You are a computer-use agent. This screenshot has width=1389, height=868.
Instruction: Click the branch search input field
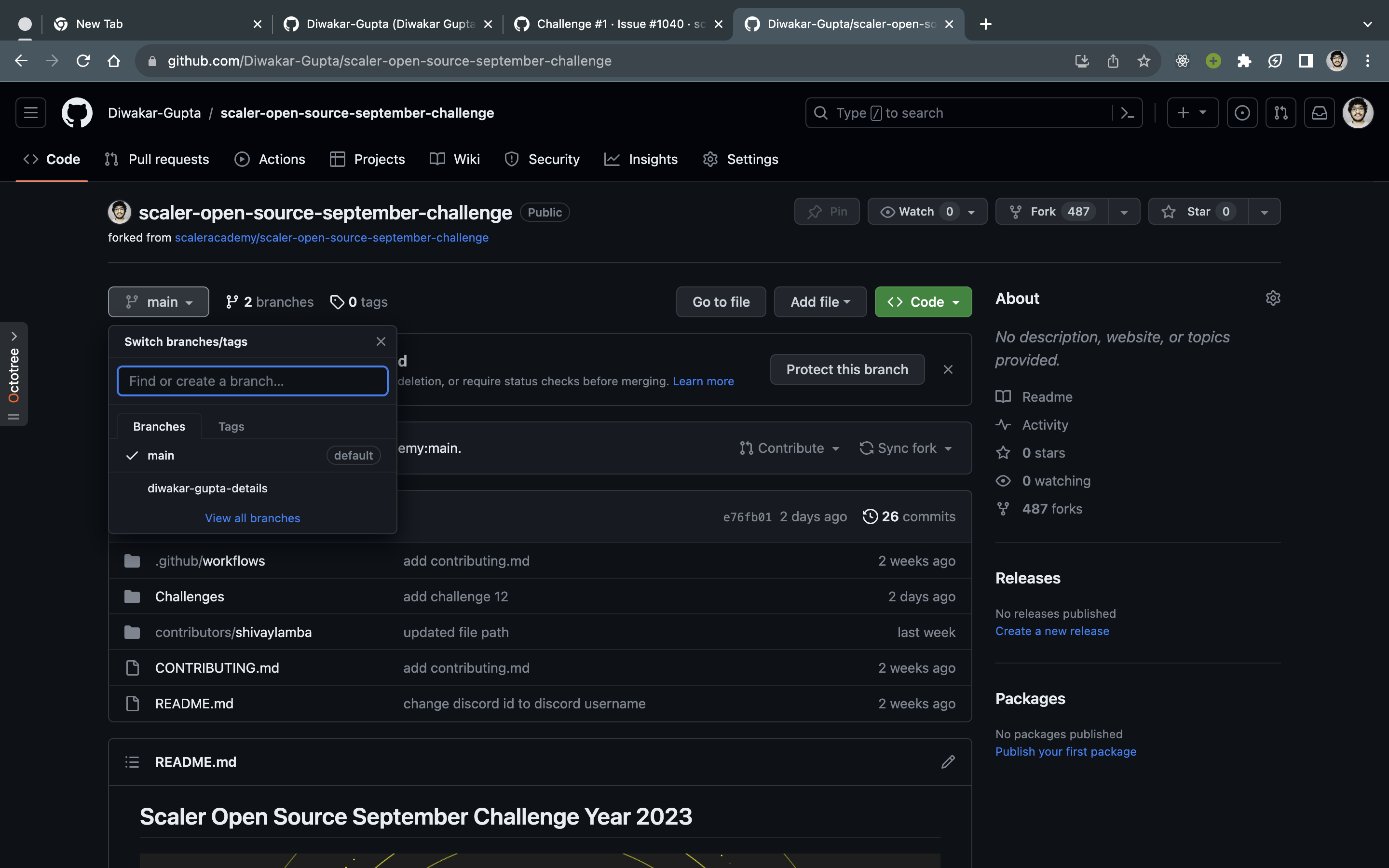tap(252, 380)
